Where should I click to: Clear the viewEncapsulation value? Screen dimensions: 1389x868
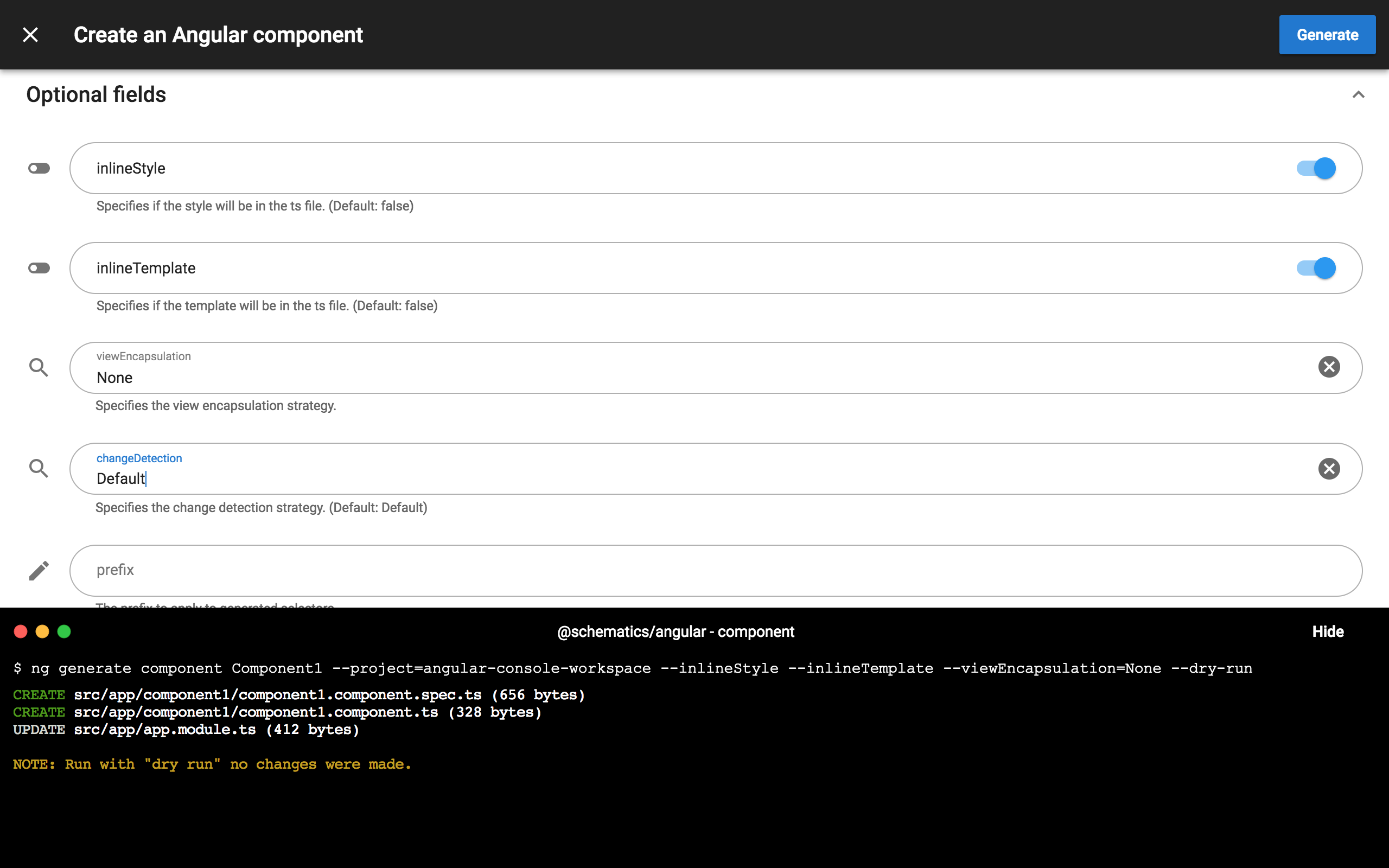[1328, 367]
